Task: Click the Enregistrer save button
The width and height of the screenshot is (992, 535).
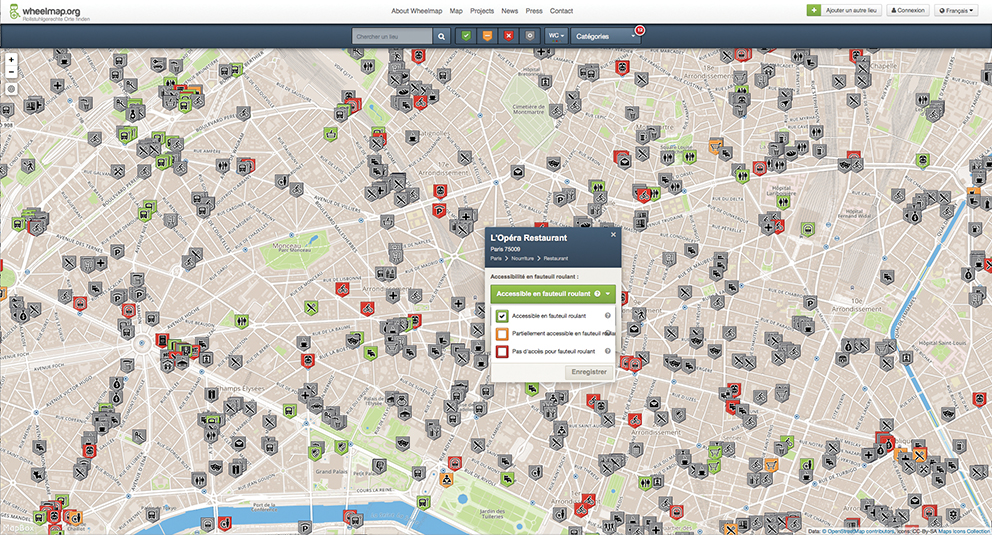Action: [x=589, y=372]
